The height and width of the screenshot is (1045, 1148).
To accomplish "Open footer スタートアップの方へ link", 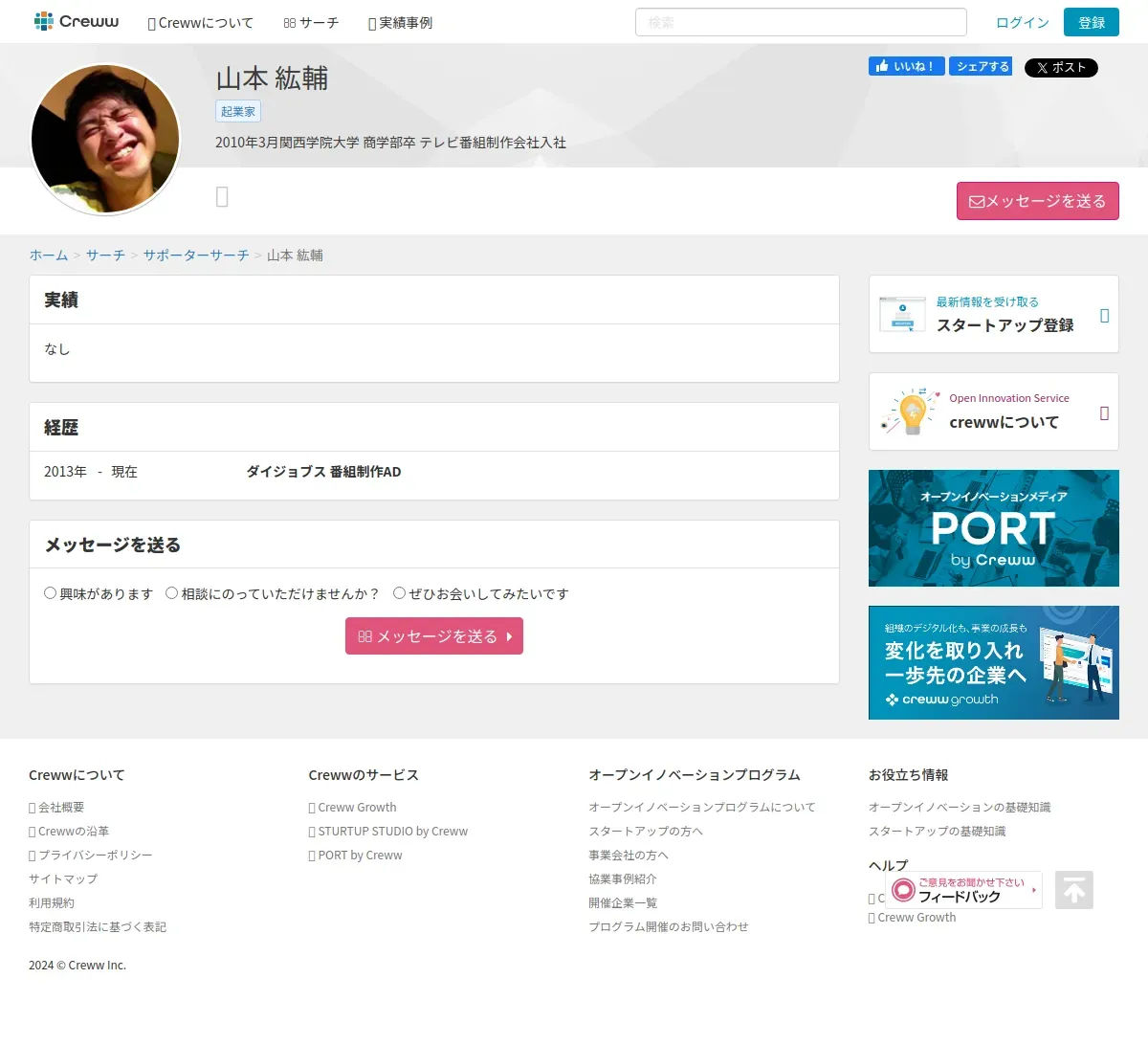I will click(x=646, y=832).
